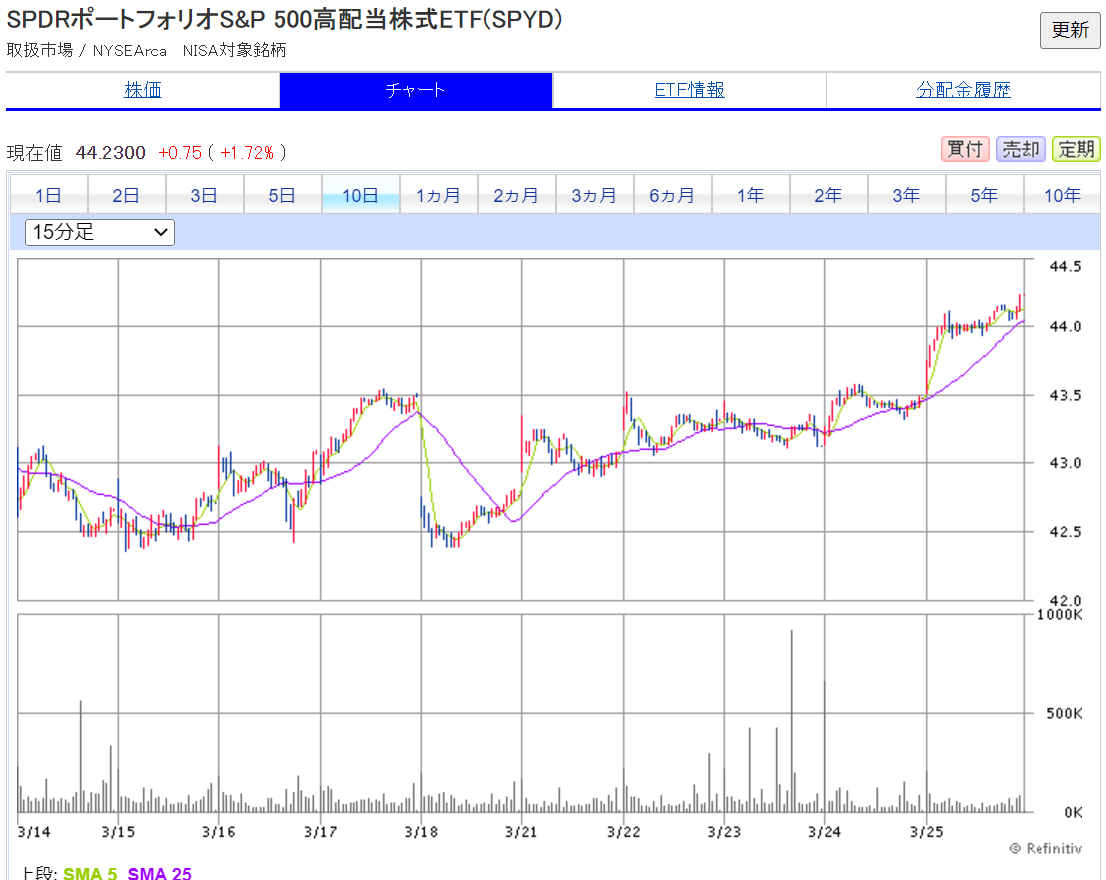The height and width of the screenshot is (880, 1106).
Task: Select the 10年 chart period
Action: click(1062, 195)
